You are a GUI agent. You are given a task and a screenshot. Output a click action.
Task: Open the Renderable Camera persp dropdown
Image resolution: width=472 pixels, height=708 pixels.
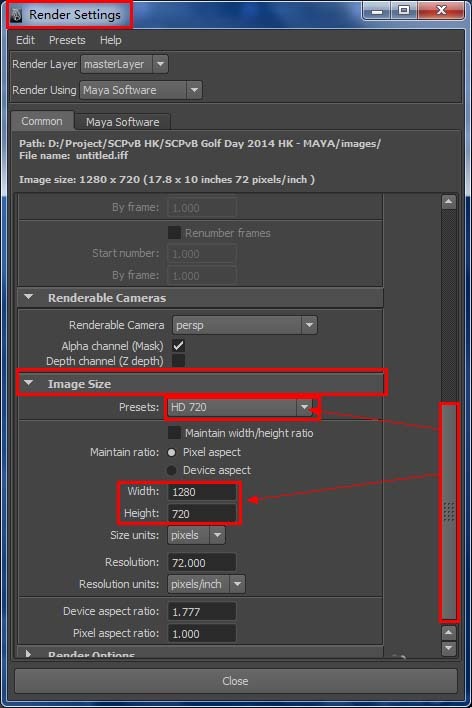click(x=244, y=325)
